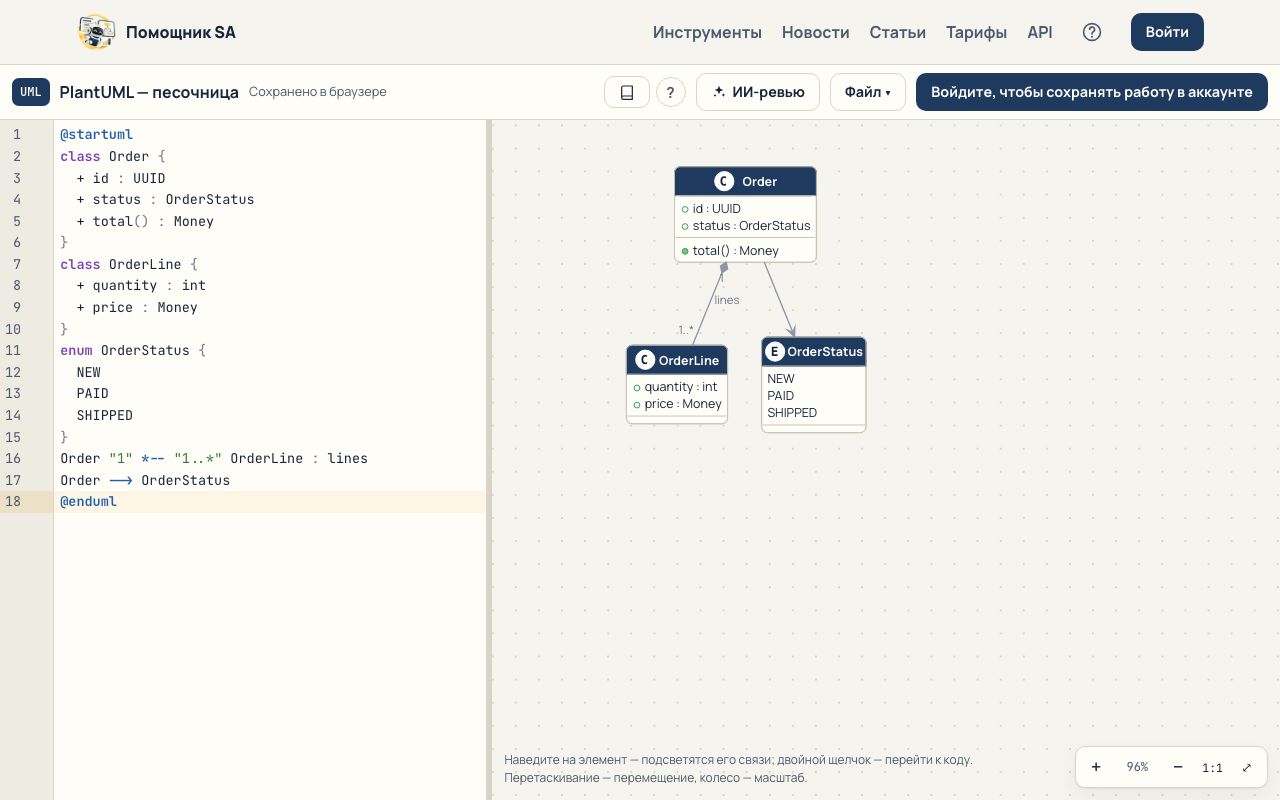Open the API link in navigation
Screen dimensions: 1280x800
tap(1040, 32)
